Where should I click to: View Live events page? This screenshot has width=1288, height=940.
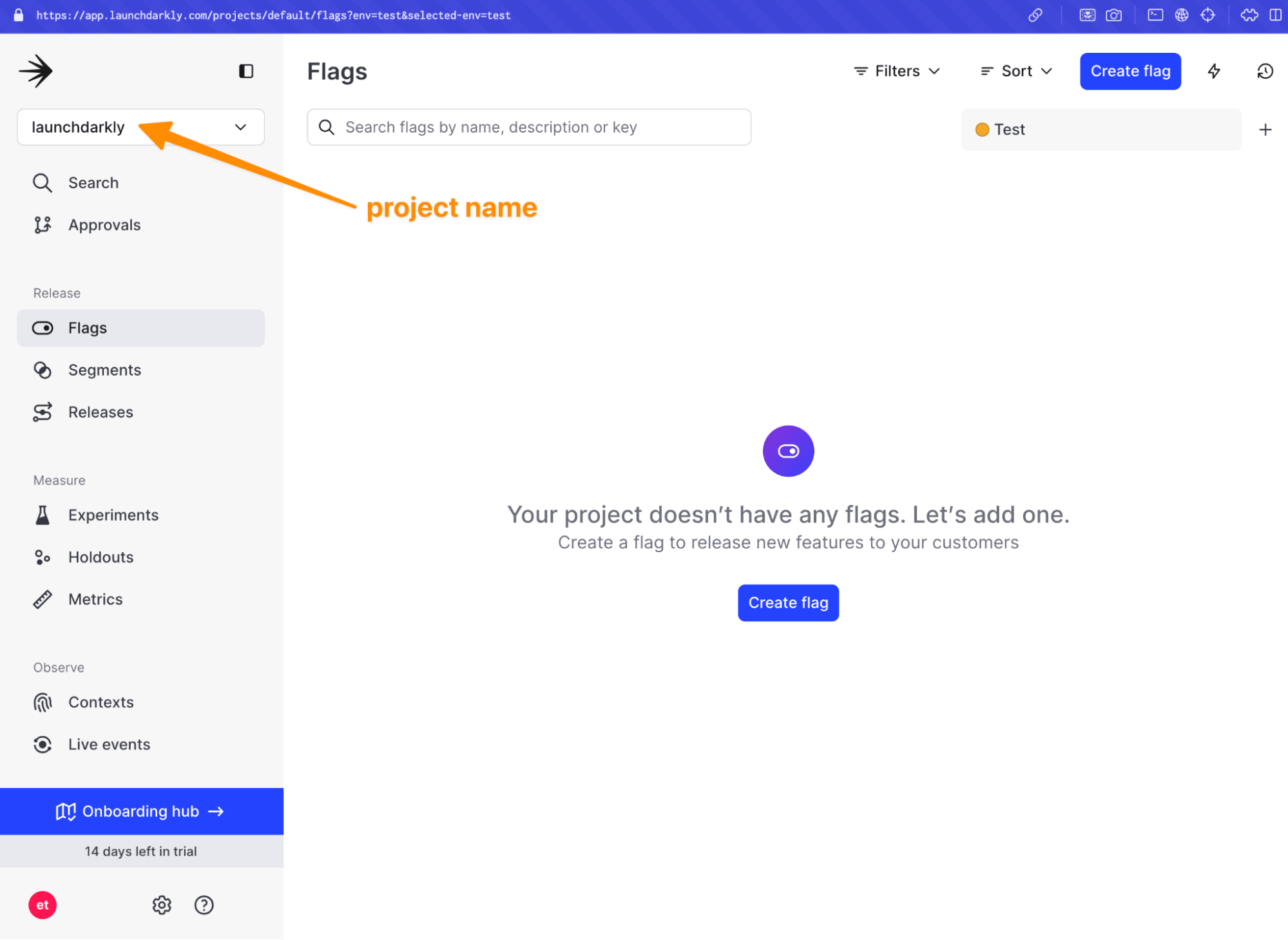(109, 745)
